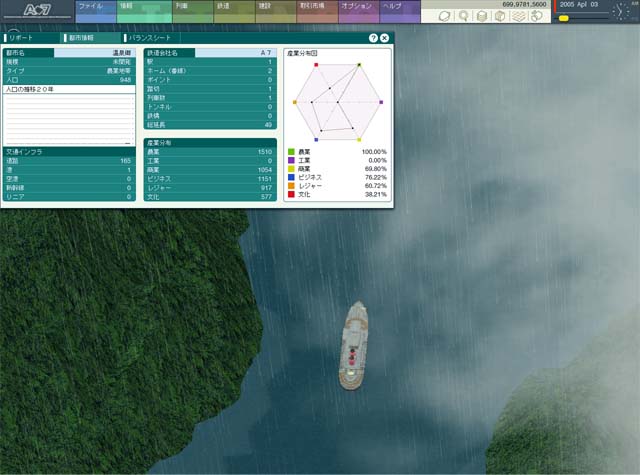Click the green 農業 legend swatch
Screen dimensions: 640x475
pyautogui.click(x=291, y=152)
